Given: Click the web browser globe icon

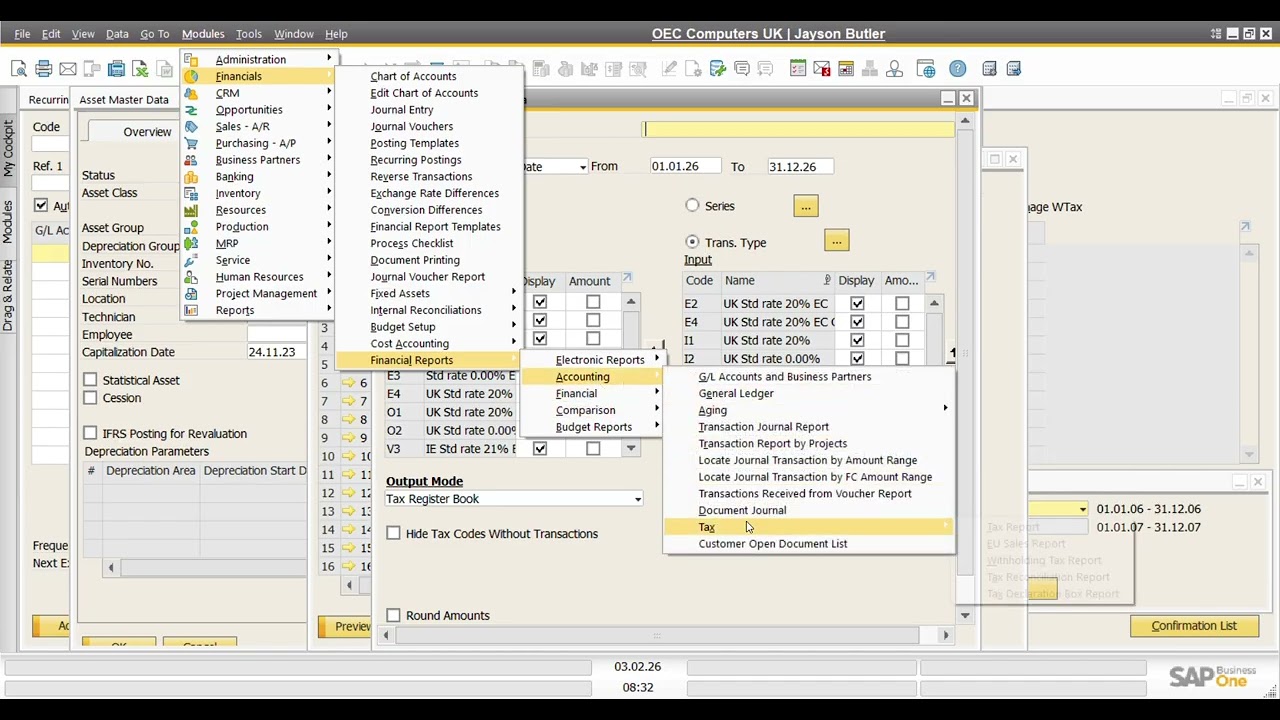Looking at the screenshot, I should tap(926, 69).
